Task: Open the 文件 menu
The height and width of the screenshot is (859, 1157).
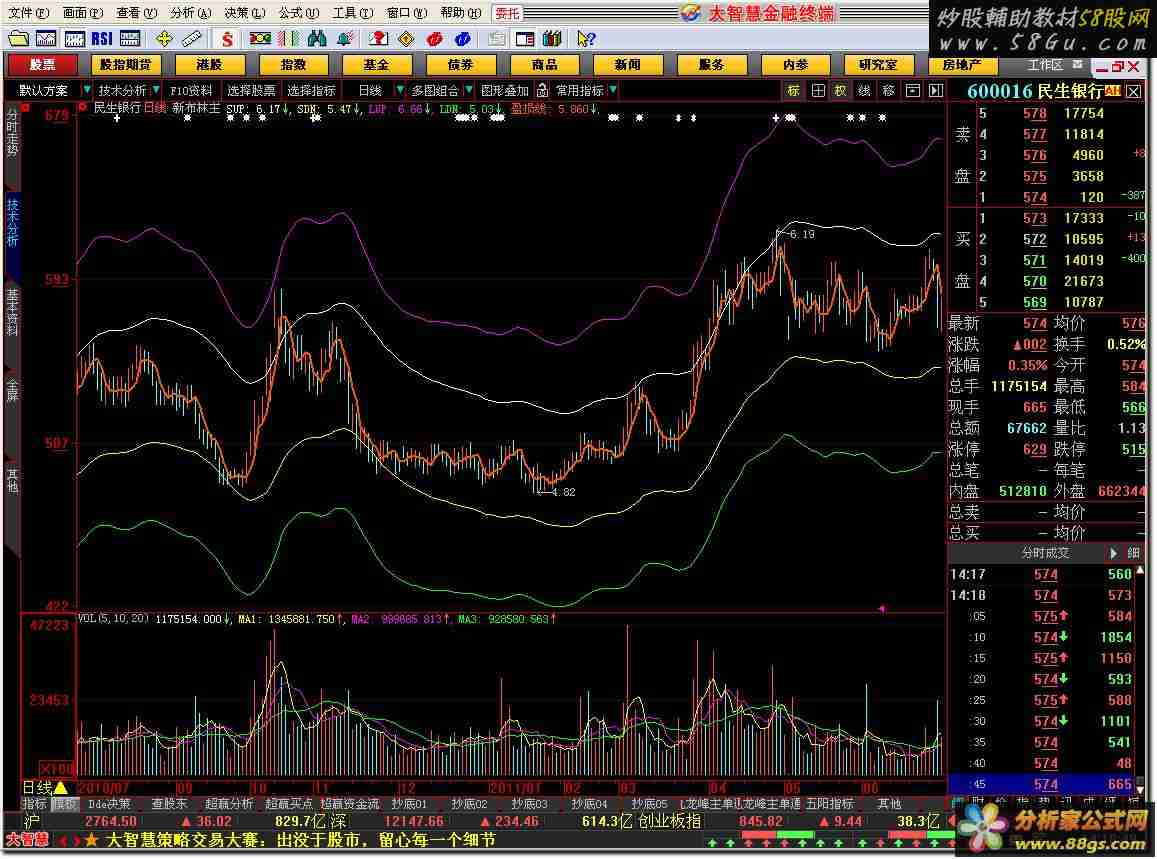Action: click(28, 13)
